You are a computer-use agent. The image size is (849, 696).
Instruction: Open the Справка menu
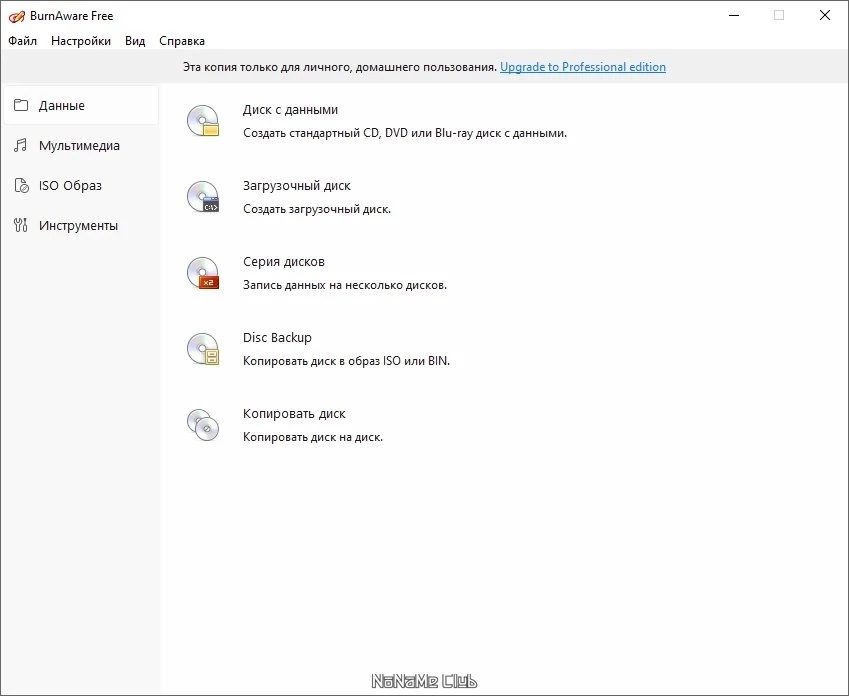click(182, 41)
